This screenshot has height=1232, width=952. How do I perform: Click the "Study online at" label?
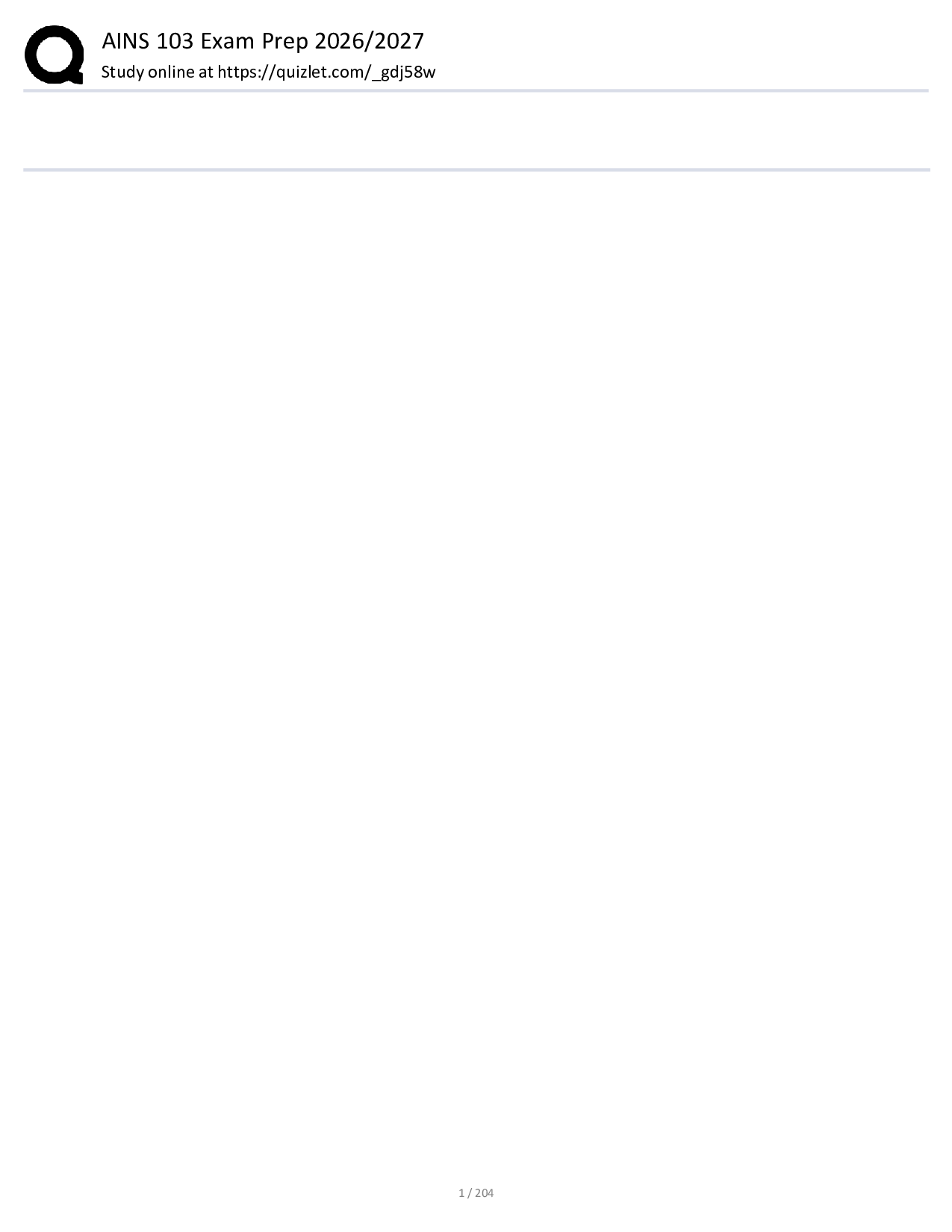coord(157,72)
